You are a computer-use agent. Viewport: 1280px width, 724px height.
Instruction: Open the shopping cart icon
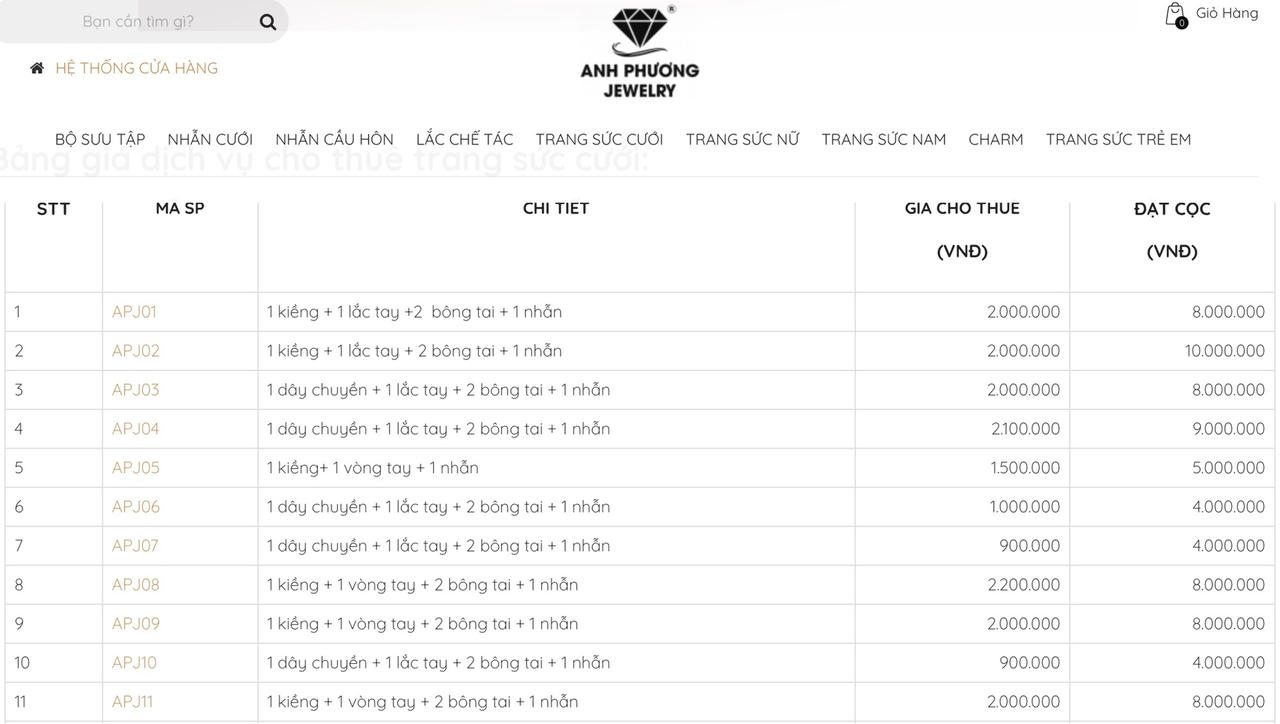pyautogui.click(x=1175, y=15)
